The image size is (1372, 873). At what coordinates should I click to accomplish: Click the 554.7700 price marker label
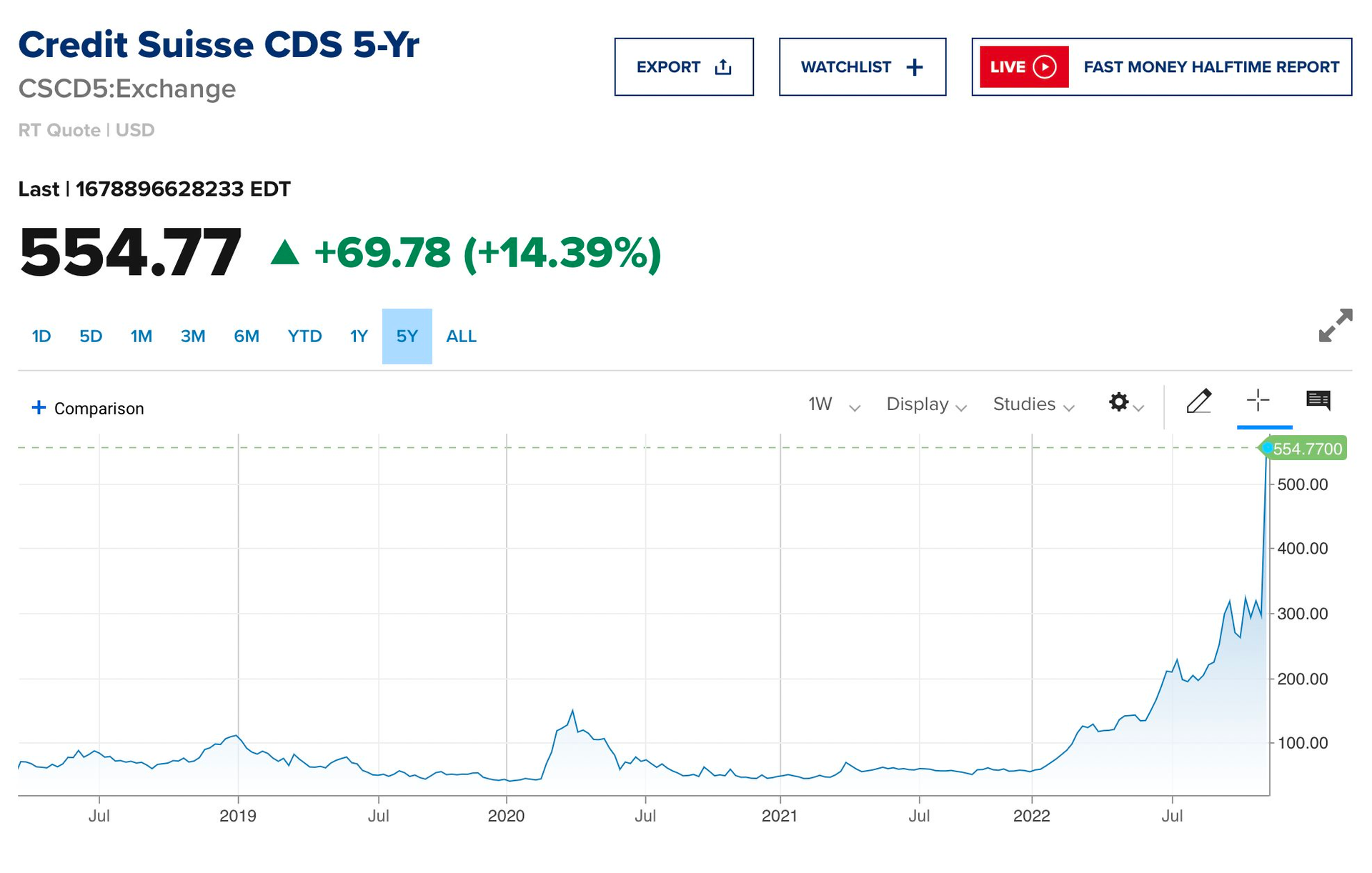pos(1306,449)
